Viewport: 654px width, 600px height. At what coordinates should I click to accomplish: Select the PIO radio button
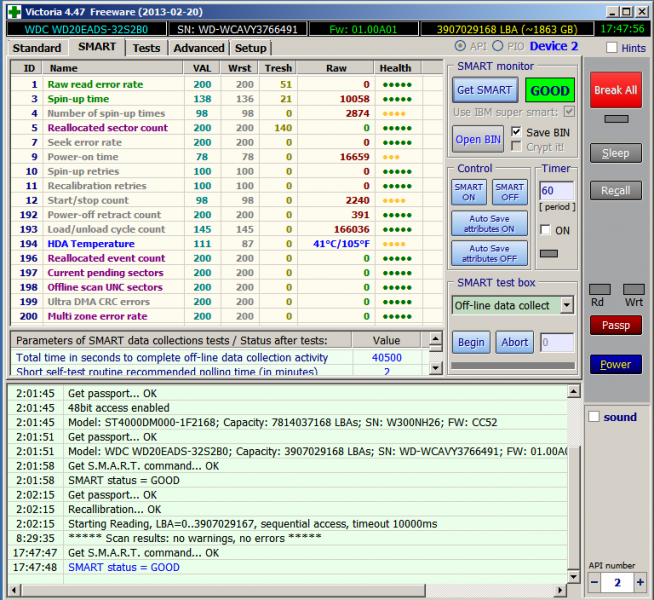497,47
